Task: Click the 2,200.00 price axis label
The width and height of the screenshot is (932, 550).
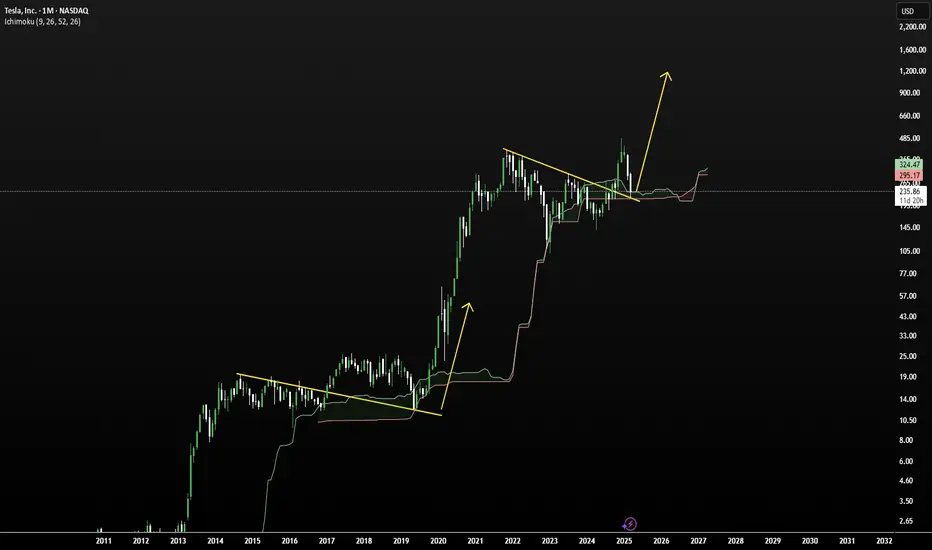Action: pyautogui.click(x=912, y=27)
